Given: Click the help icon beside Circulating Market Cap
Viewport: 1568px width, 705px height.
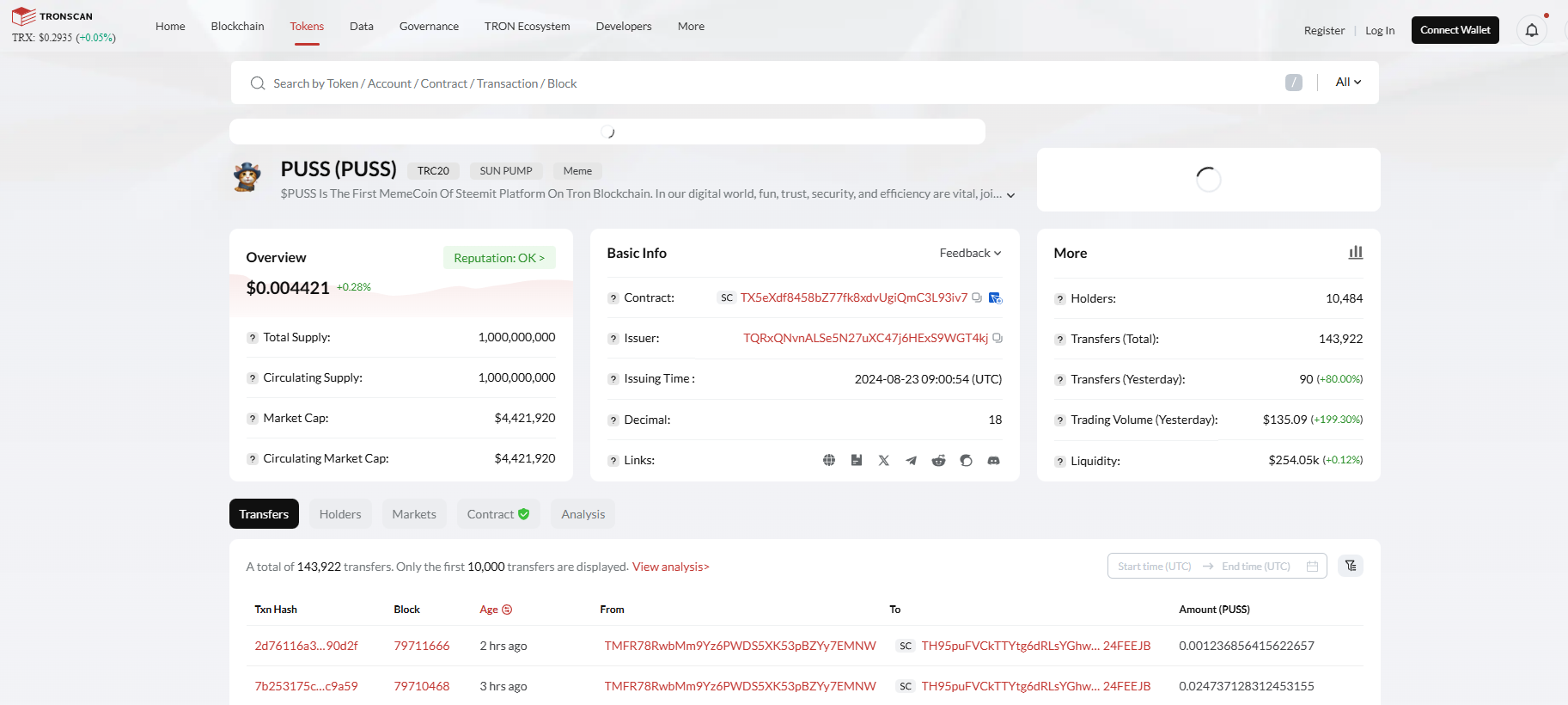Looking at the screenshot, I should pos(253,459).
